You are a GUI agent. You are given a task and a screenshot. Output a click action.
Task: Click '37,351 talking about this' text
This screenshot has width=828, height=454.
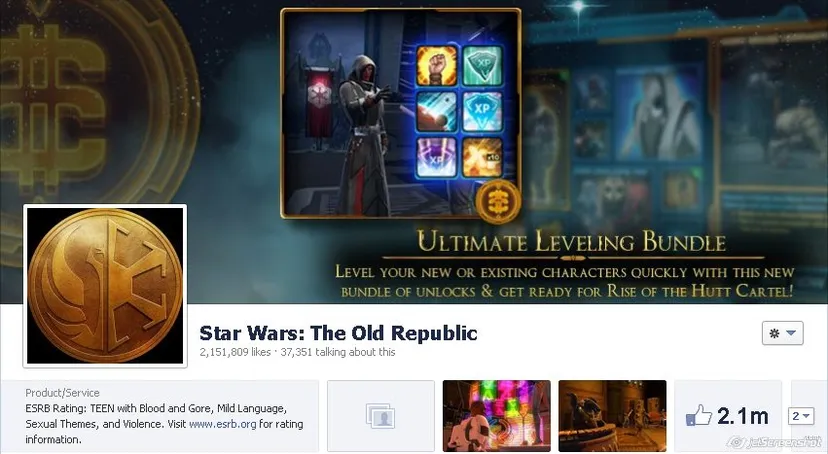tap(338, 352)
